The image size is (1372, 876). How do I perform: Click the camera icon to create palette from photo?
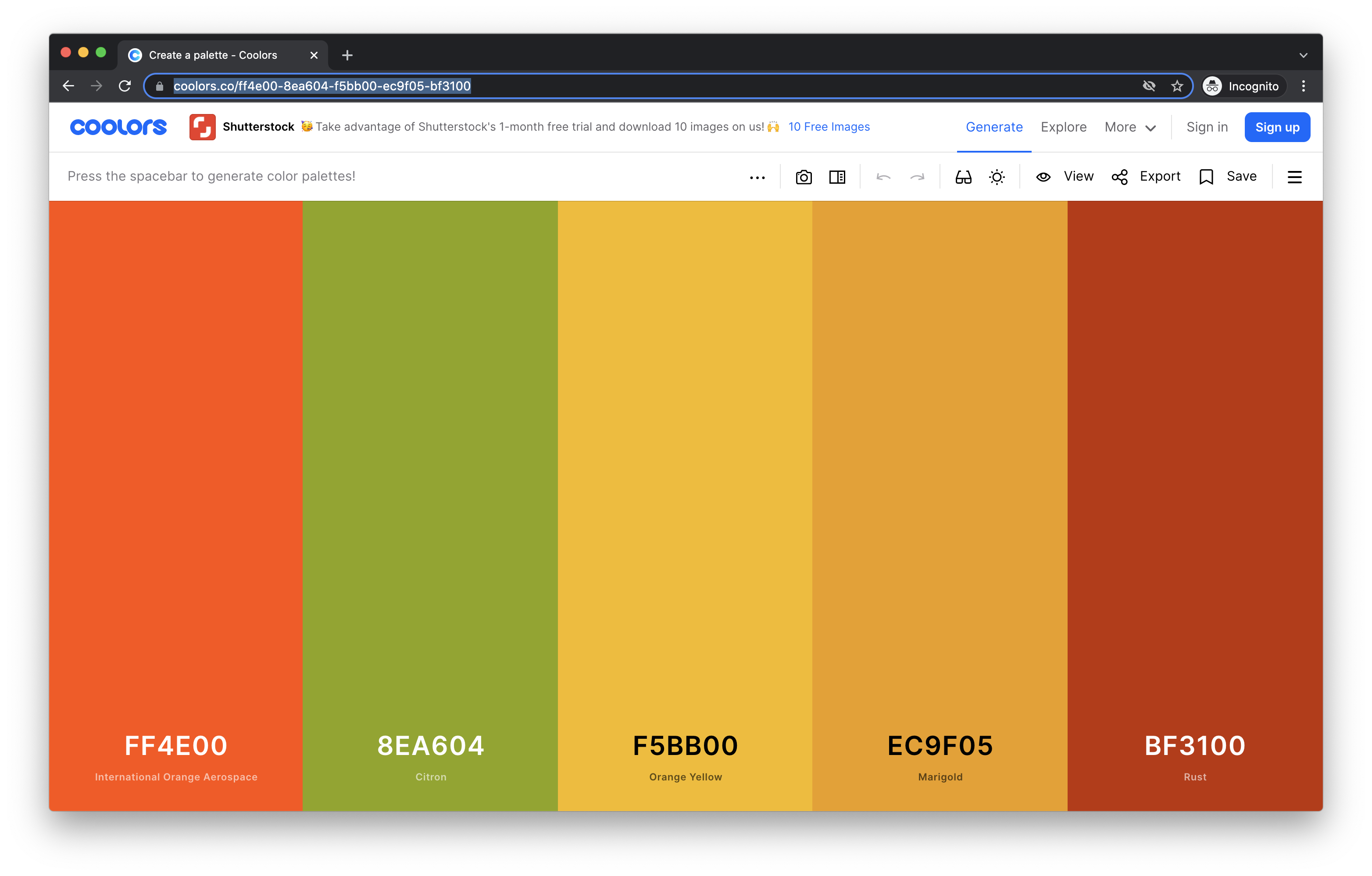point(804,177)
